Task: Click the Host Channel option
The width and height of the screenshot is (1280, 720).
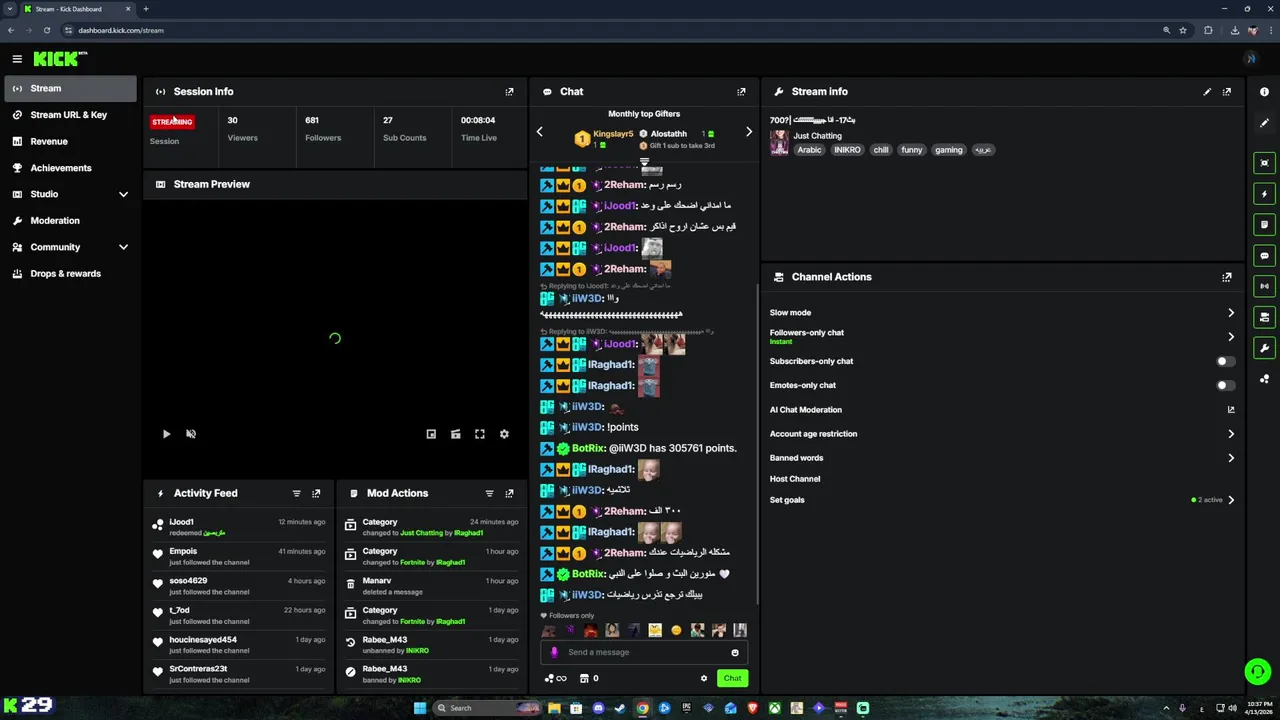Action: point(795,479)
